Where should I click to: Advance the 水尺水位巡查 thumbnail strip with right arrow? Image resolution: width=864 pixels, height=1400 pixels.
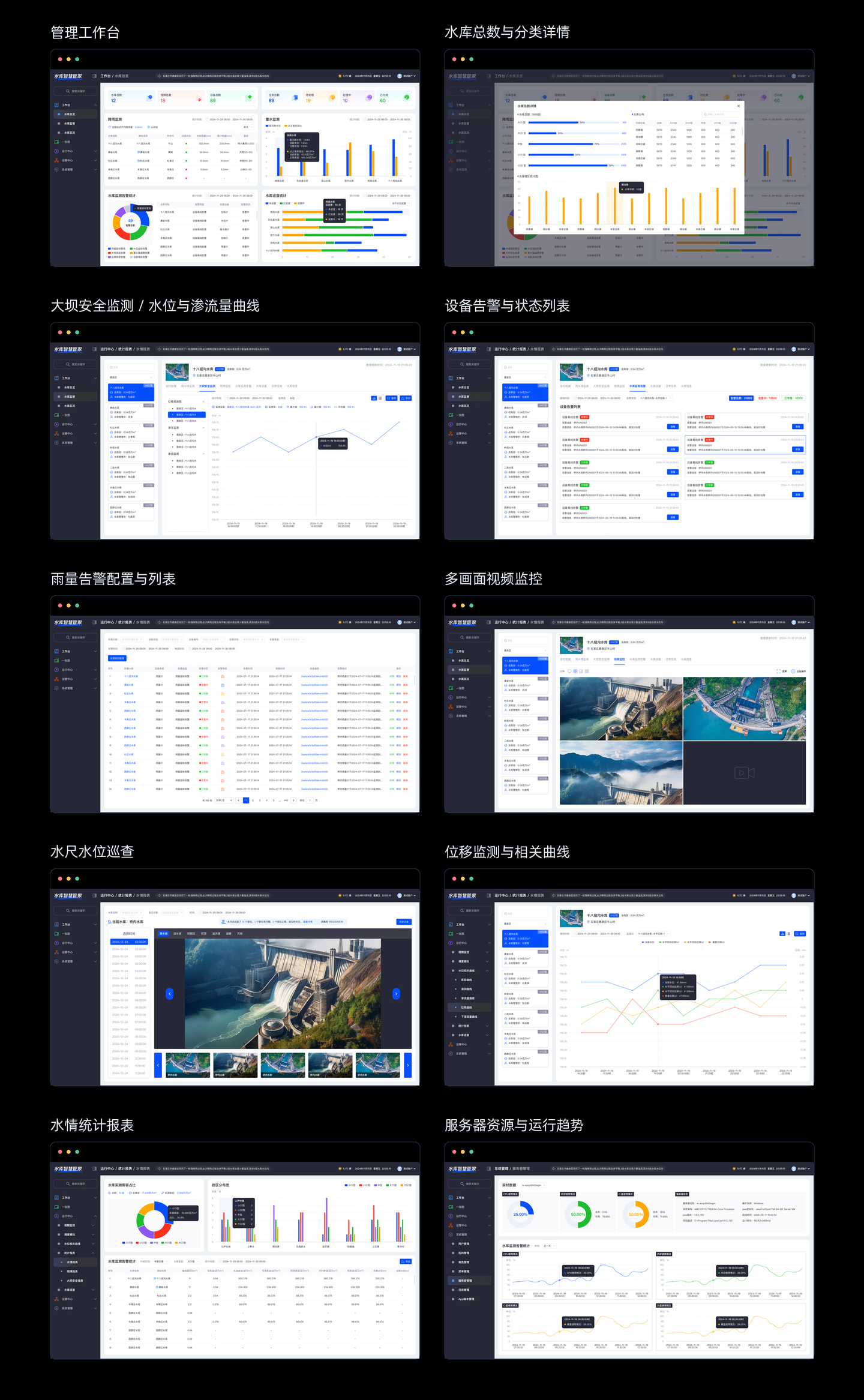click(x=408, y=1065)
